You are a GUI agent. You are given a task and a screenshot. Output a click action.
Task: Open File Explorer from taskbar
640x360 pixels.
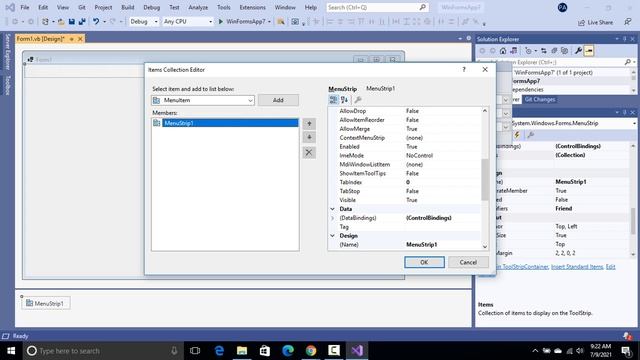[x=242, y=351]
